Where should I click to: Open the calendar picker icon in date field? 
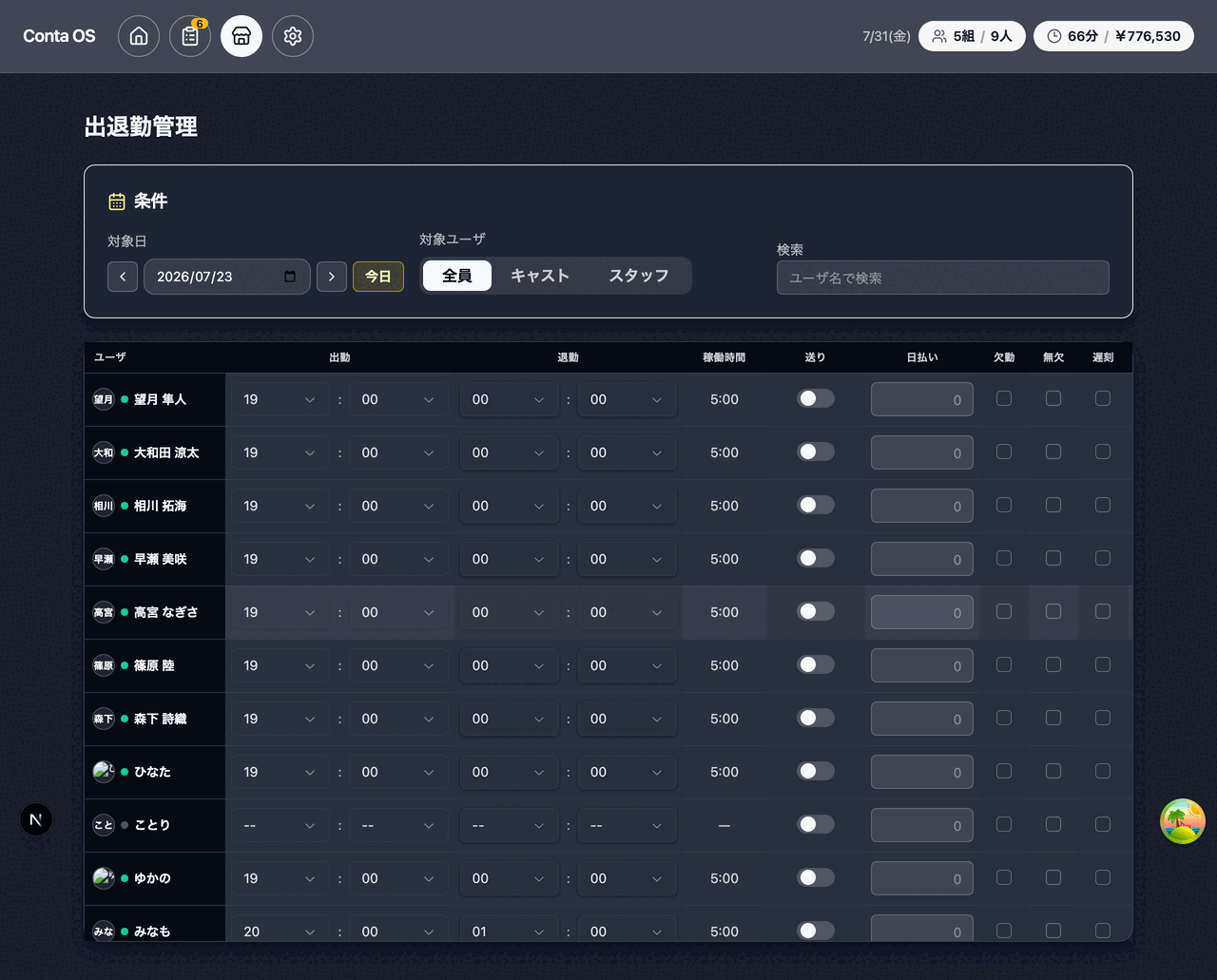pos(290,277)
